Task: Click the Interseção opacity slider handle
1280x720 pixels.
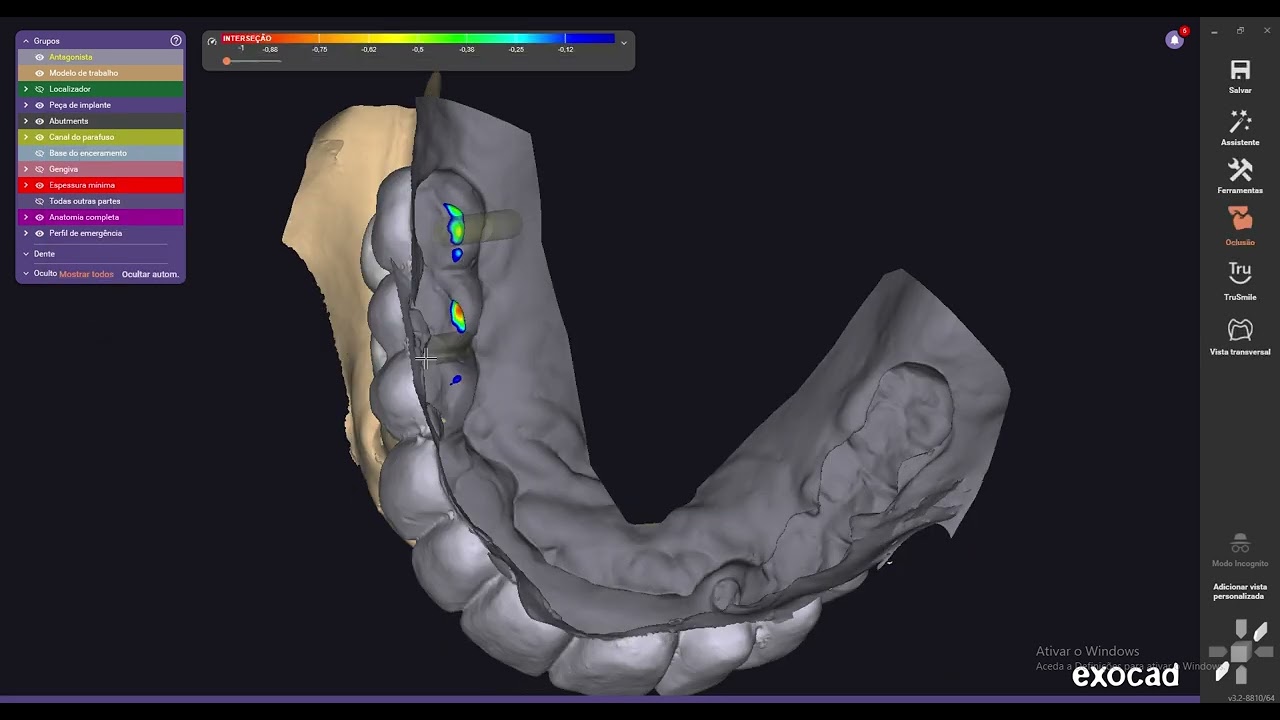Action: 227,61
